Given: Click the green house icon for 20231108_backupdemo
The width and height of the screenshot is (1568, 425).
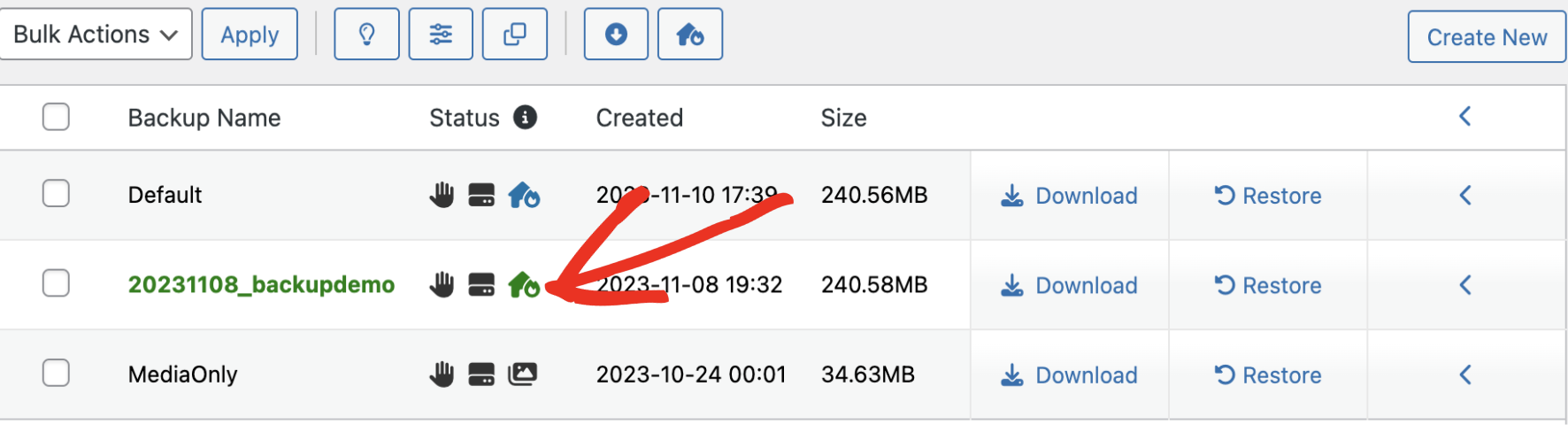Looking at the screenshot, I should 524,284.
